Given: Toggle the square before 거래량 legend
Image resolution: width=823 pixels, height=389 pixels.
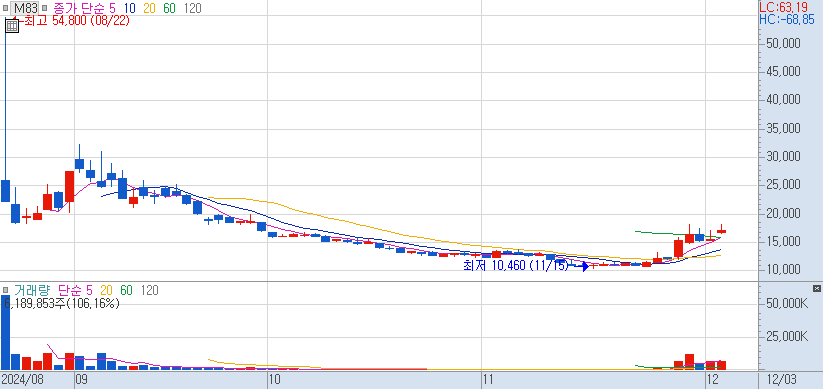Looking at the screenshot, I should [x=5, y=290].
